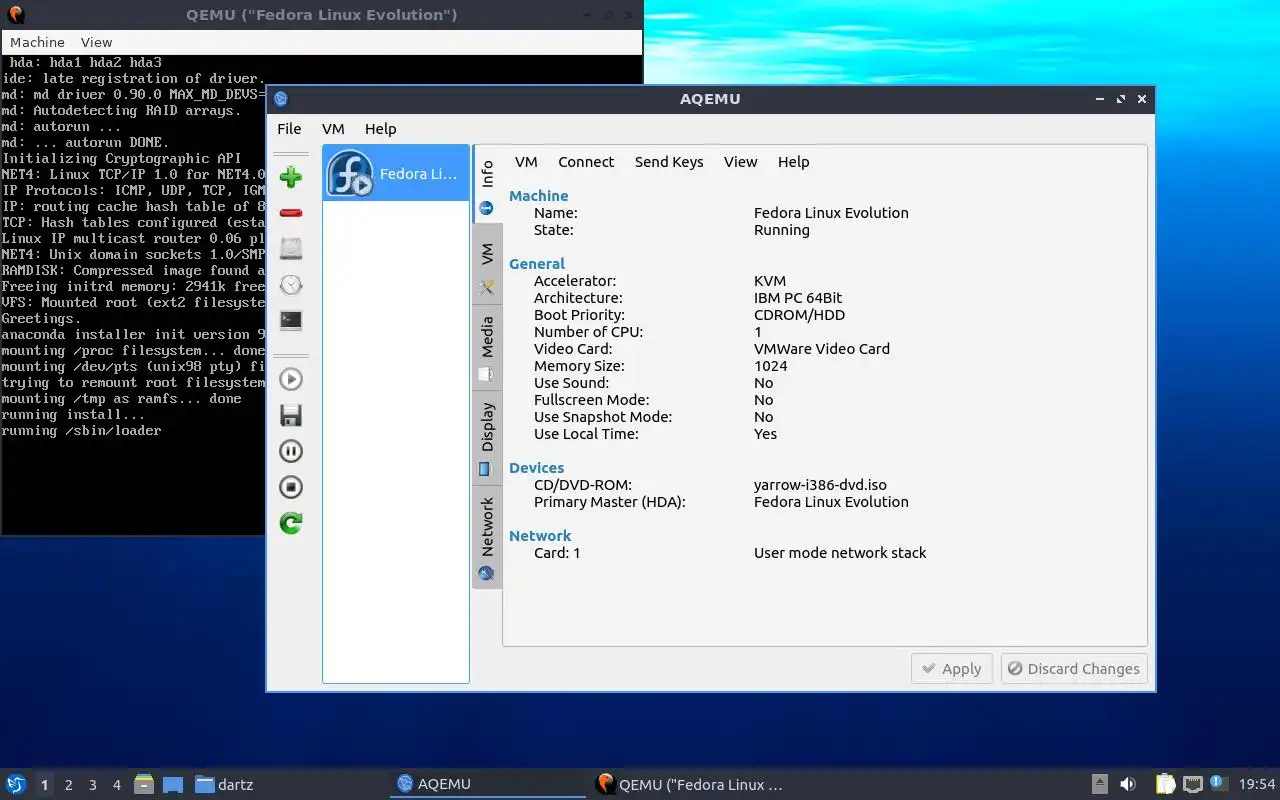Switch to workspace 4
This screenshot has width=1280, height=800.
117,785
